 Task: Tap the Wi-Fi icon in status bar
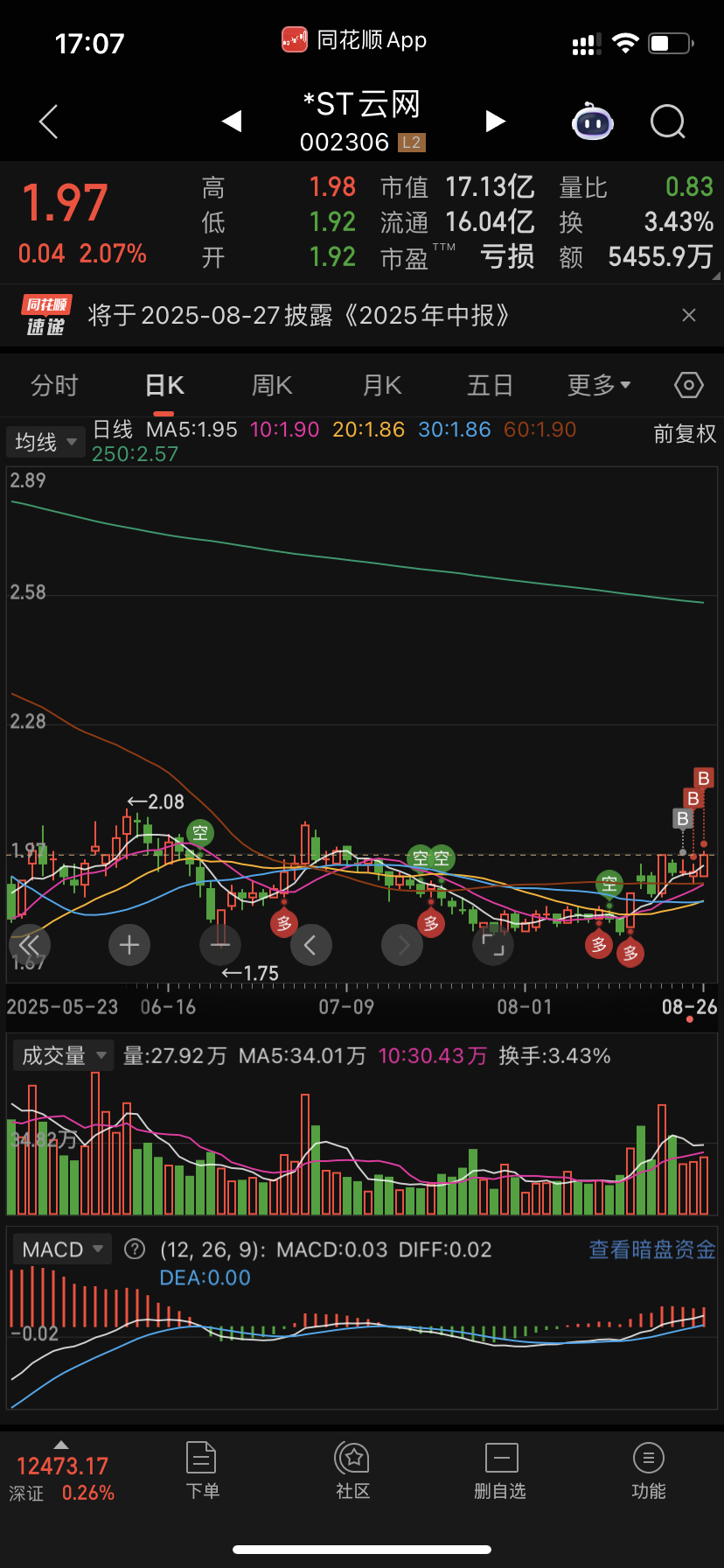pyautogui.click(x=625, y=43)
